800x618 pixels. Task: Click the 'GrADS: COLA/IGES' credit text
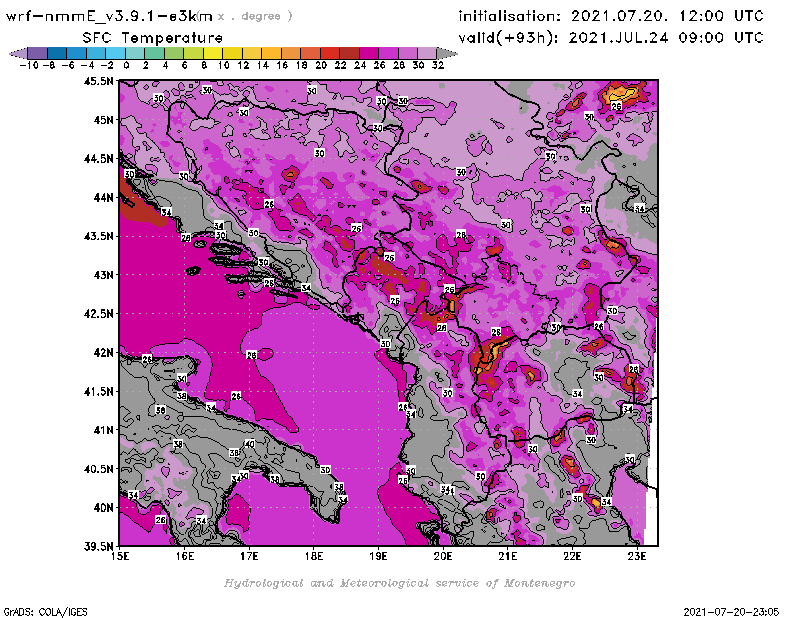(x=45, y=612)
